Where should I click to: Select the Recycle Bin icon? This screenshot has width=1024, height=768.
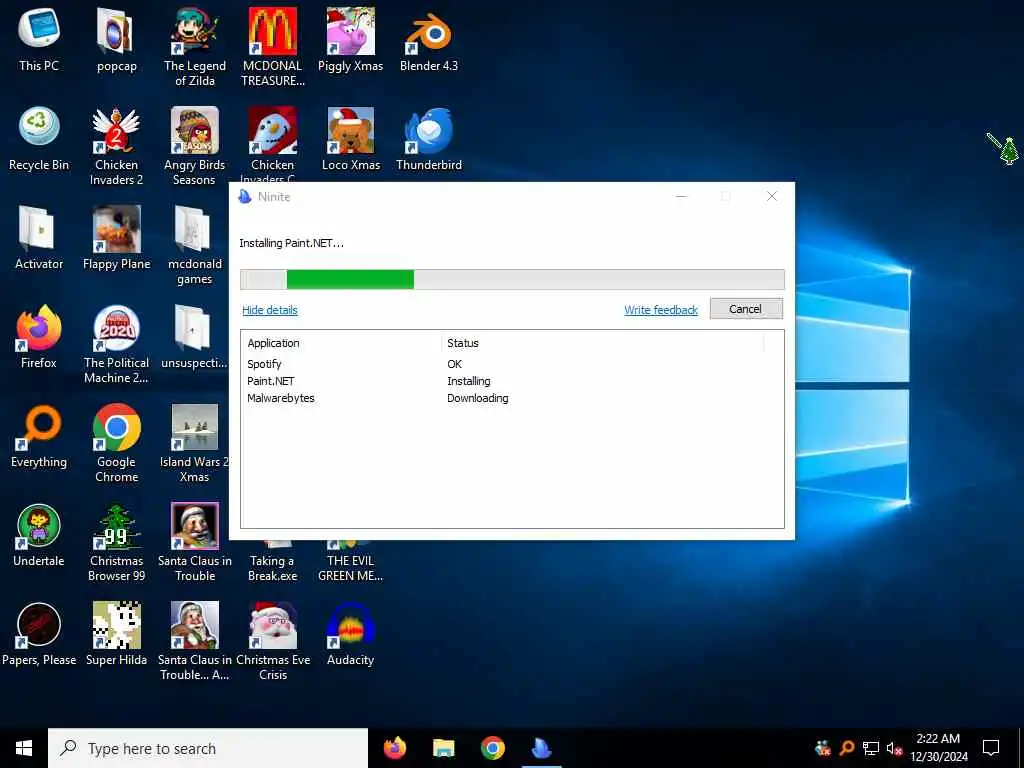(39, 138)
